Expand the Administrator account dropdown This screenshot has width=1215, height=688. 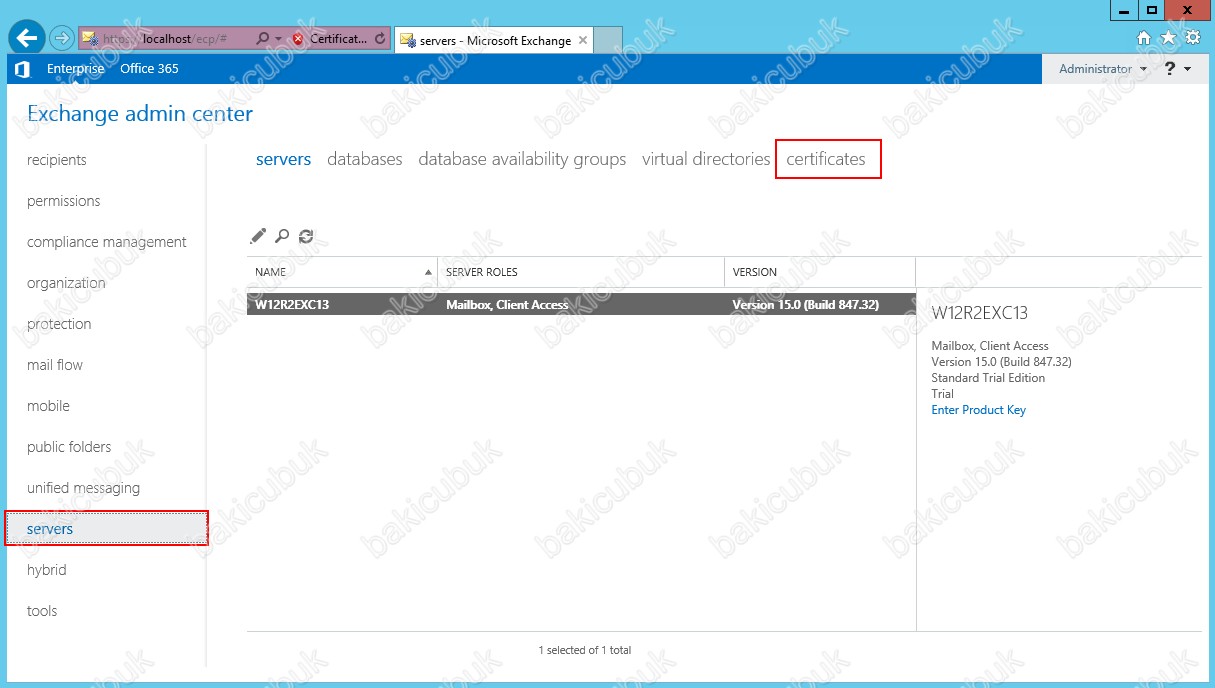(1103, 69)
